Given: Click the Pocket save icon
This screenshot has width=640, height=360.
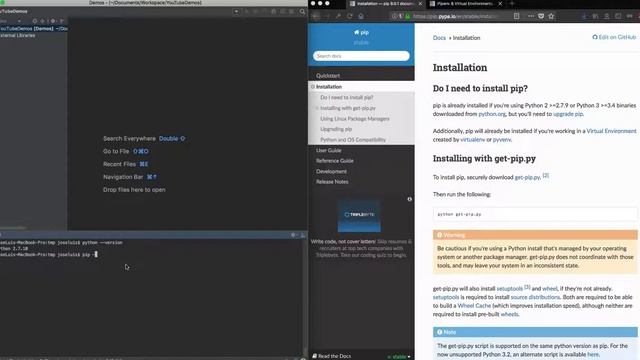Looking at the screenshot, I should (541, 16).
